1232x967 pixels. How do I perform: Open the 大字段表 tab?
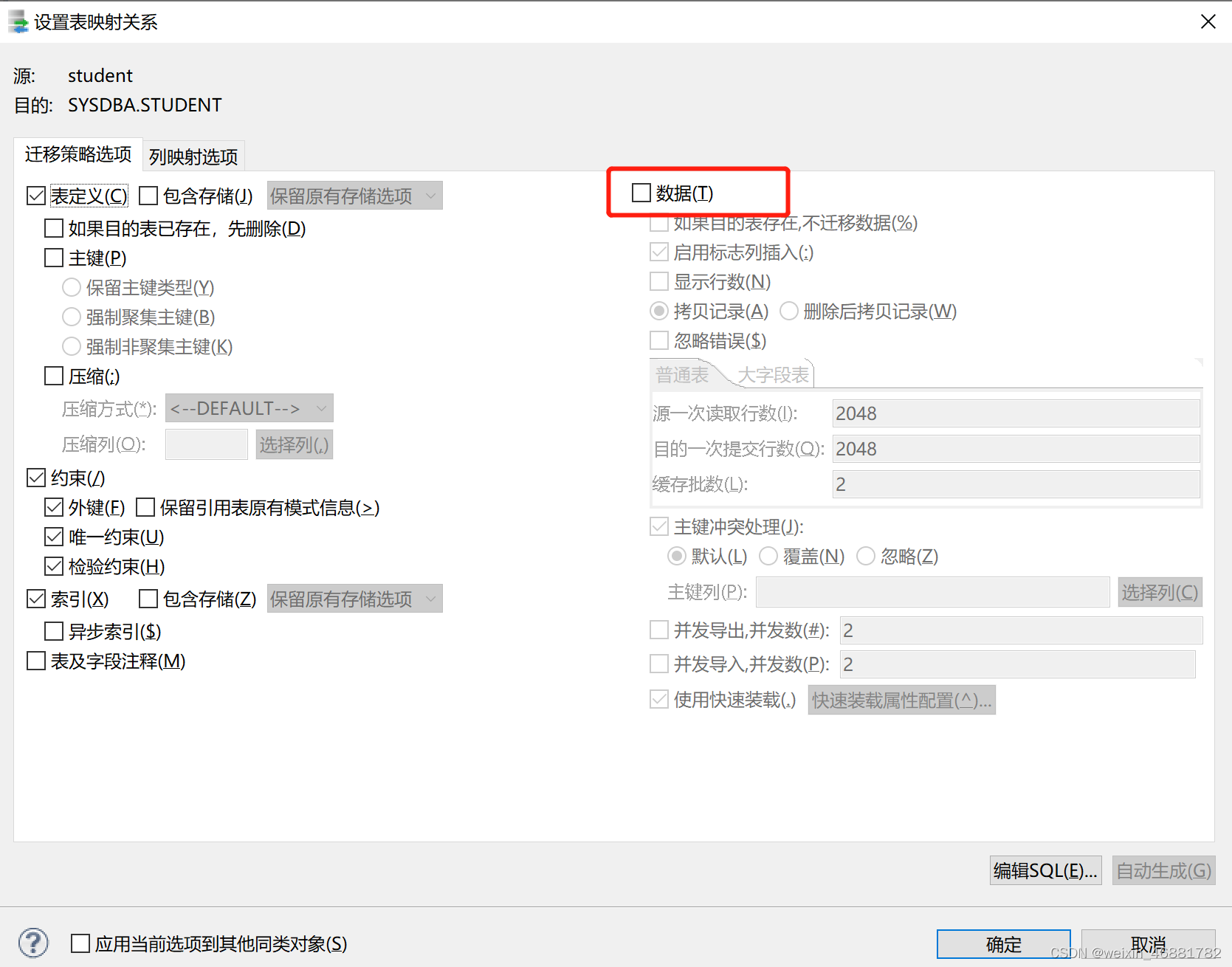pyautogui.click(x=774, y=375)
